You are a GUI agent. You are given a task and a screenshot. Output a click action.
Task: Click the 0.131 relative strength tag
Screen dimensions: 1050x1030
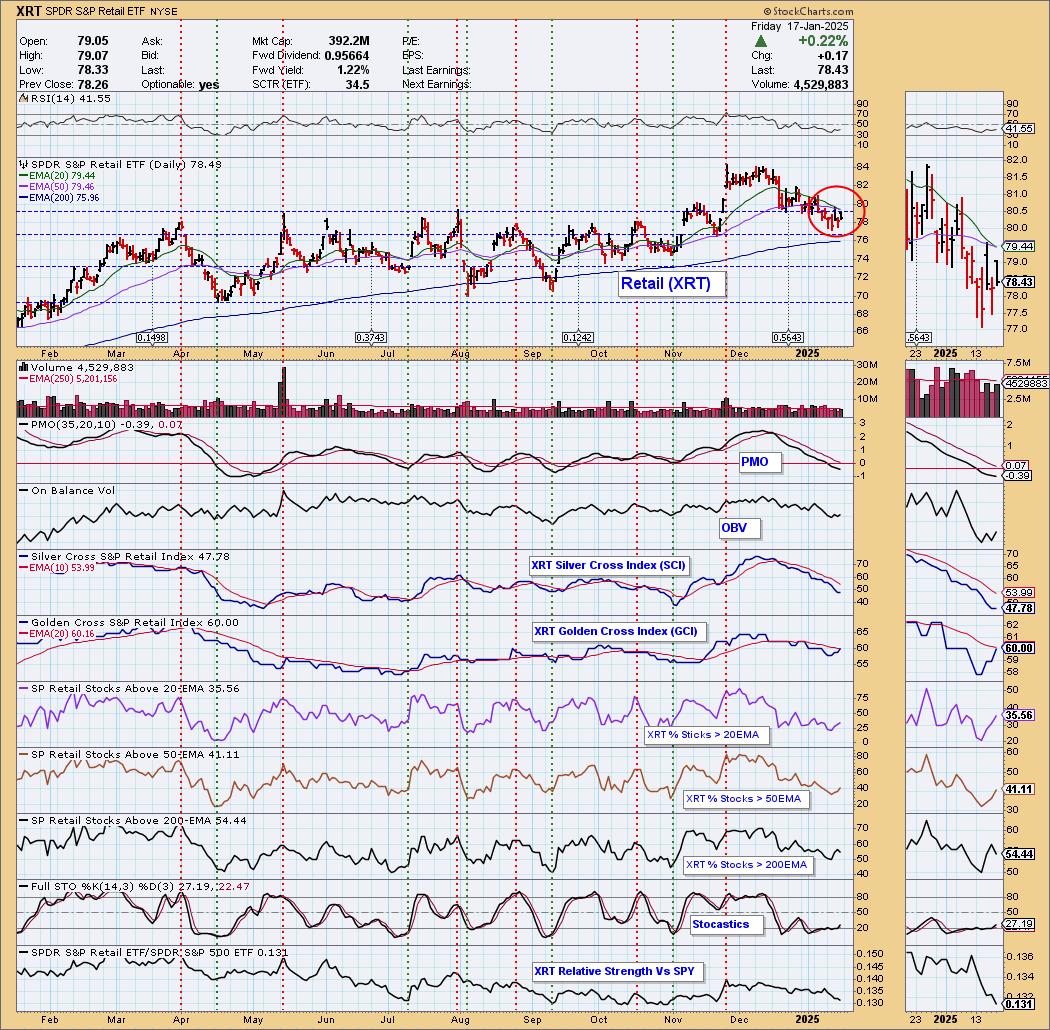1019,1005
